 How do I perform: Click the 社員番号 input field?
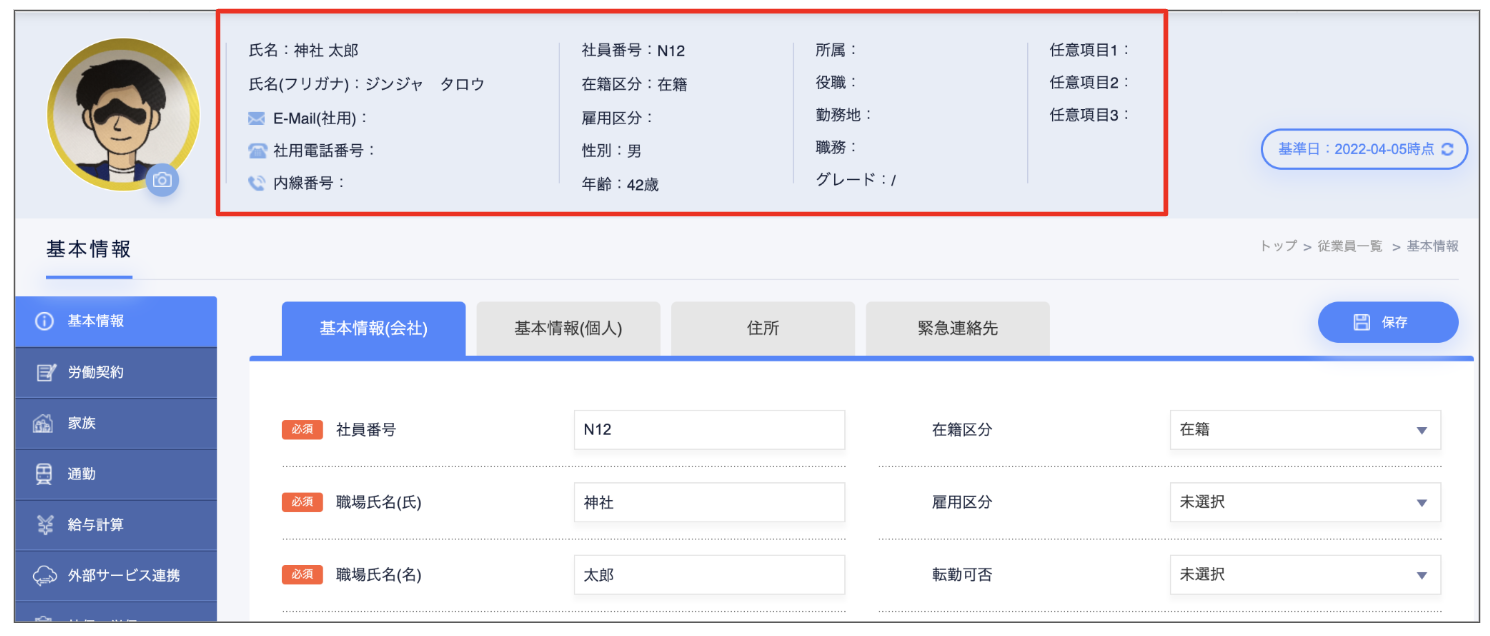(709, 430)
